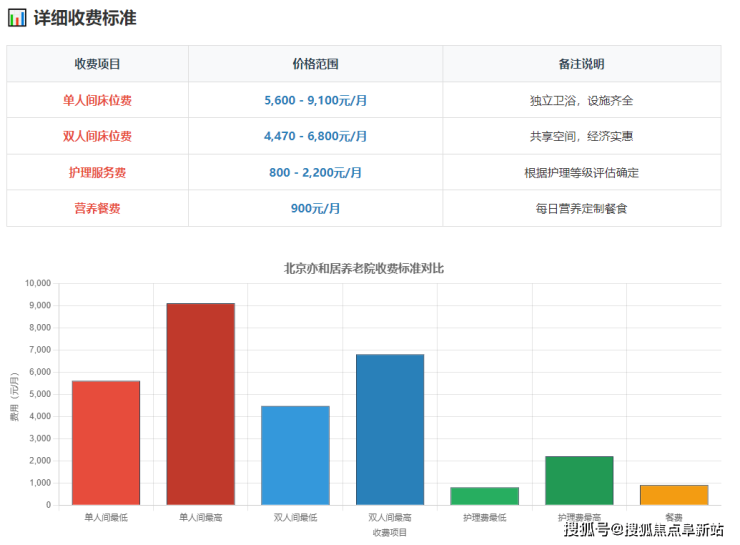Click the 4,000 y-axis tick label

point(40,416)
